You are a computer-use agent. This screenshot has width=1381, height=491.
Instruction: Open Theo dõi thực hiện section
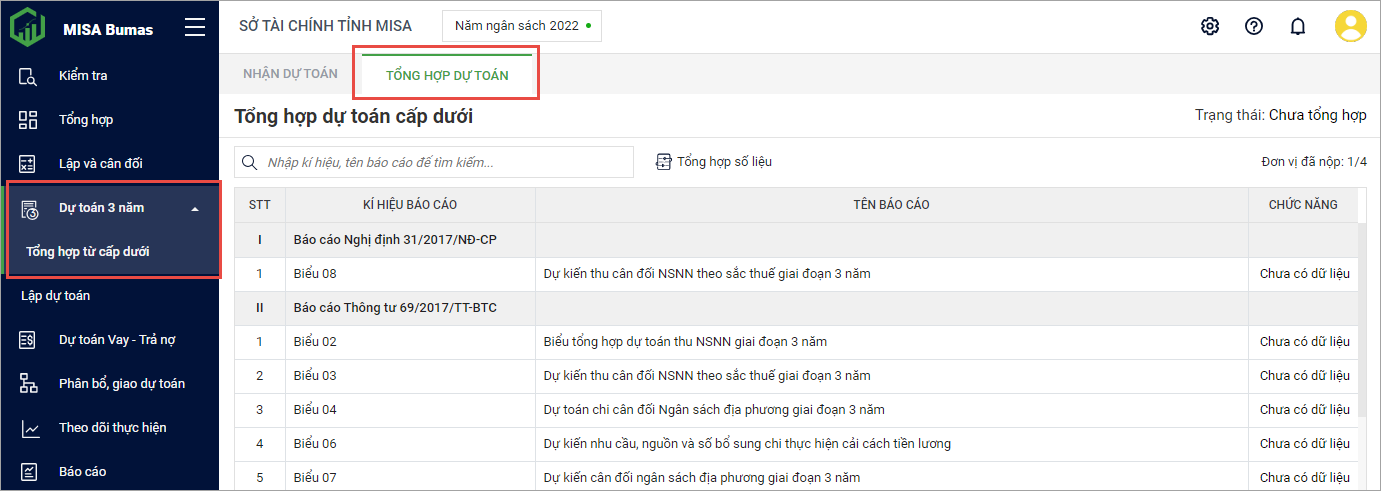[112, 428]
